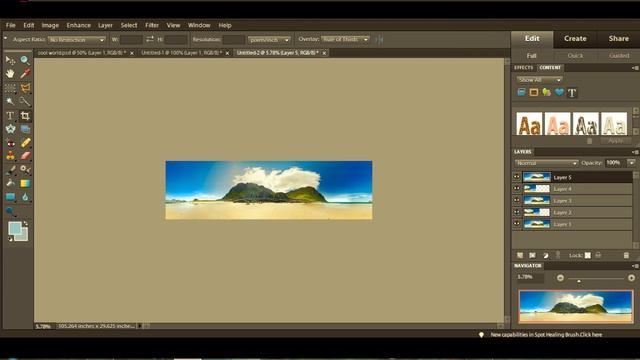Open the resolution units dropdown
Image resolution: width=640 pixels, height=360 pixels.
point(269,40)
